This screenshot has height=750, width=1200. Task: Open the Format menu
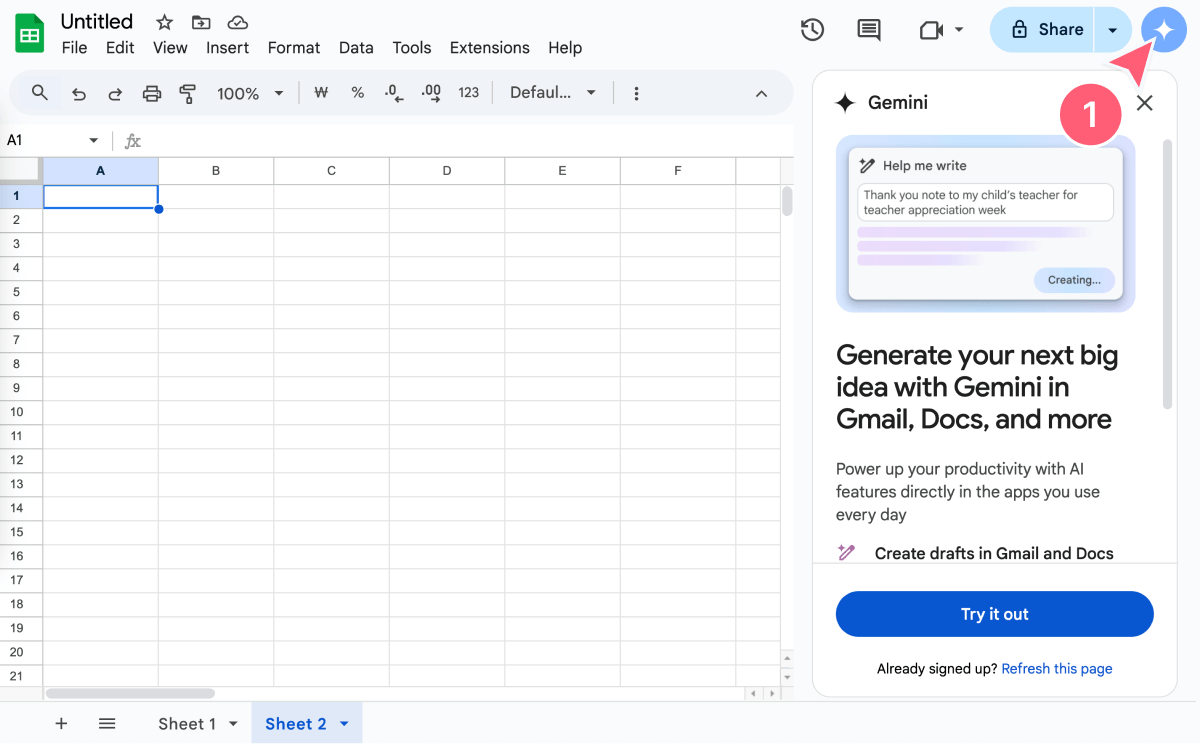[x=294, y=47]
